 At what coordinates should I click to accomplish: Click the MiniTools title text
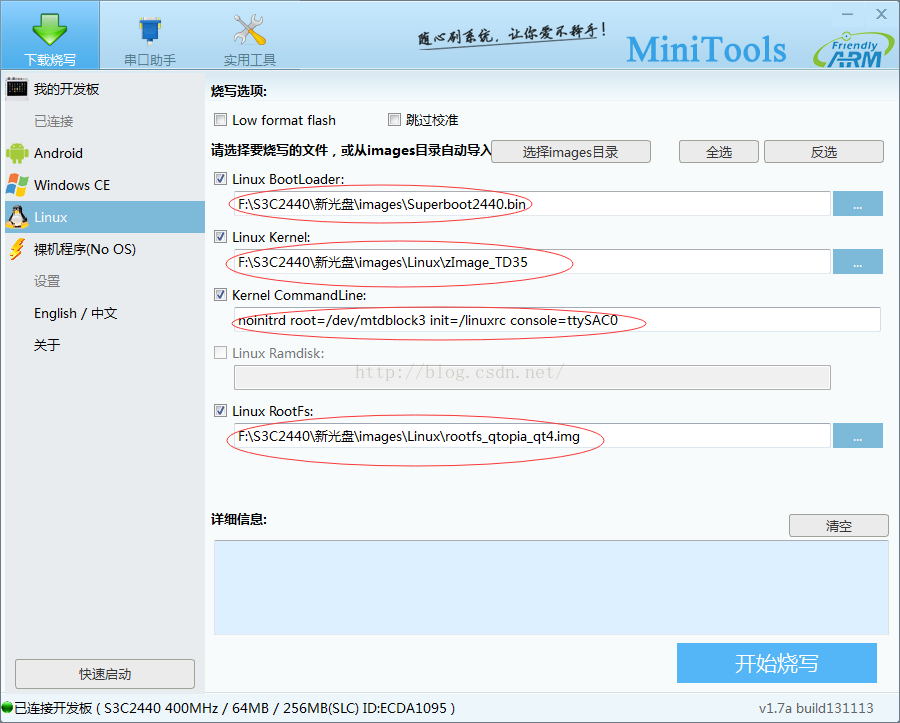coord(706,49)
